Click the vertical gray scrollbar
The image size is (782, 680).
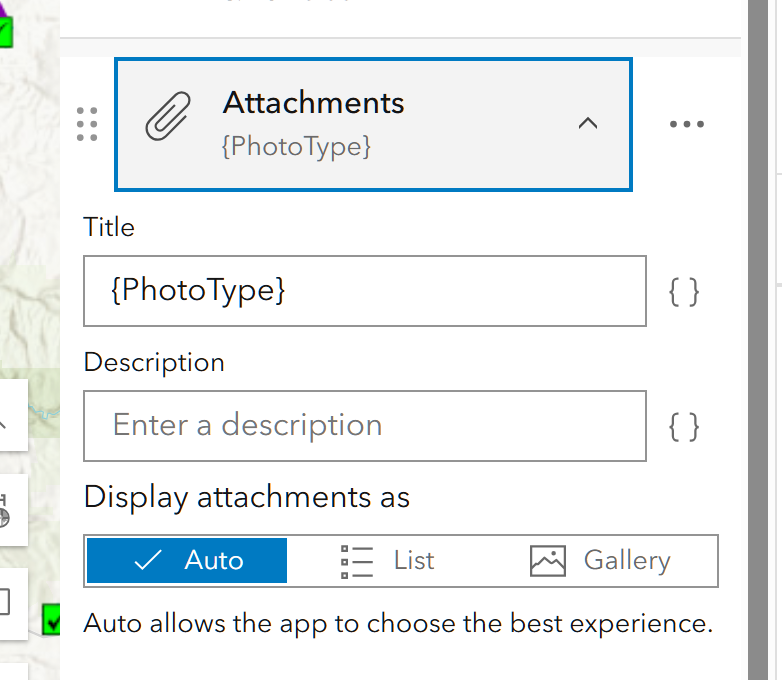point(758,340)
